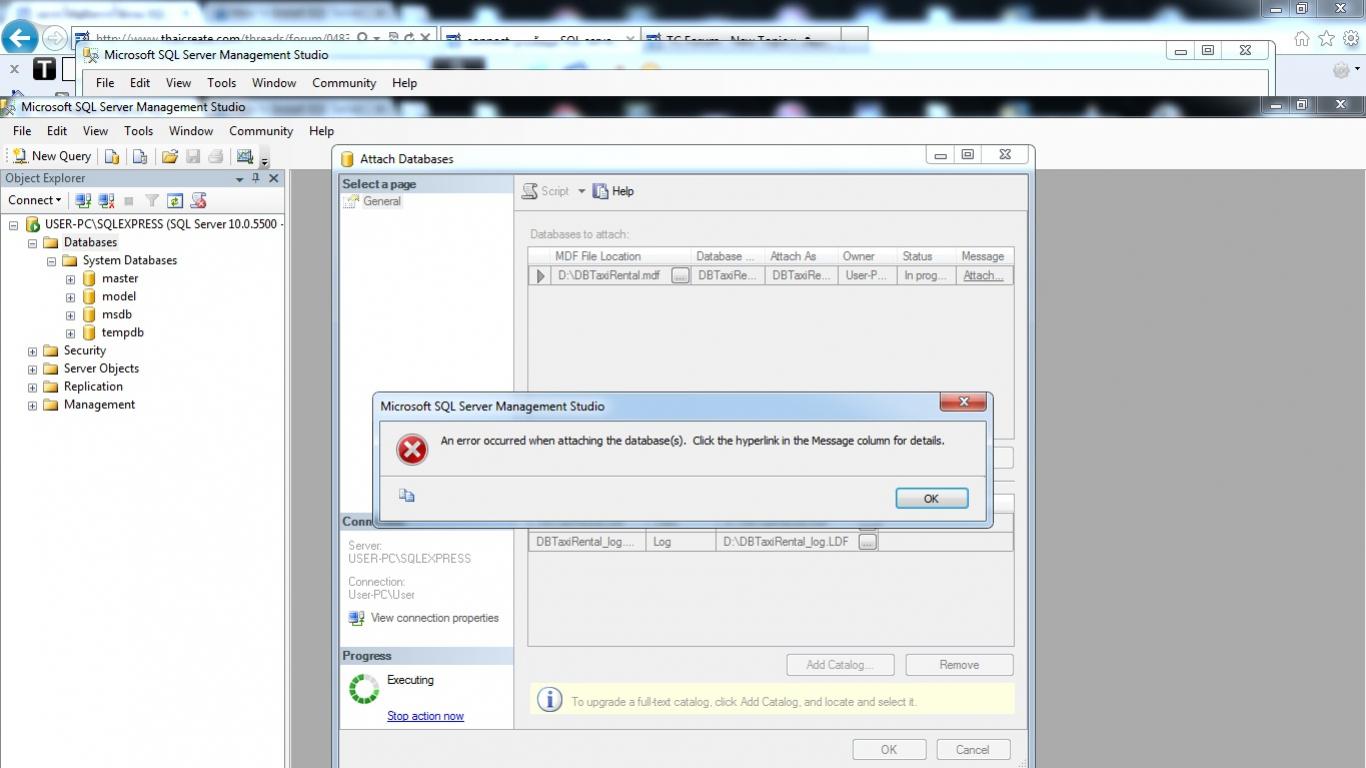Screen dimensions: 1366x768
Task: Click the copy message icon in error dialog
Action: 406,495
